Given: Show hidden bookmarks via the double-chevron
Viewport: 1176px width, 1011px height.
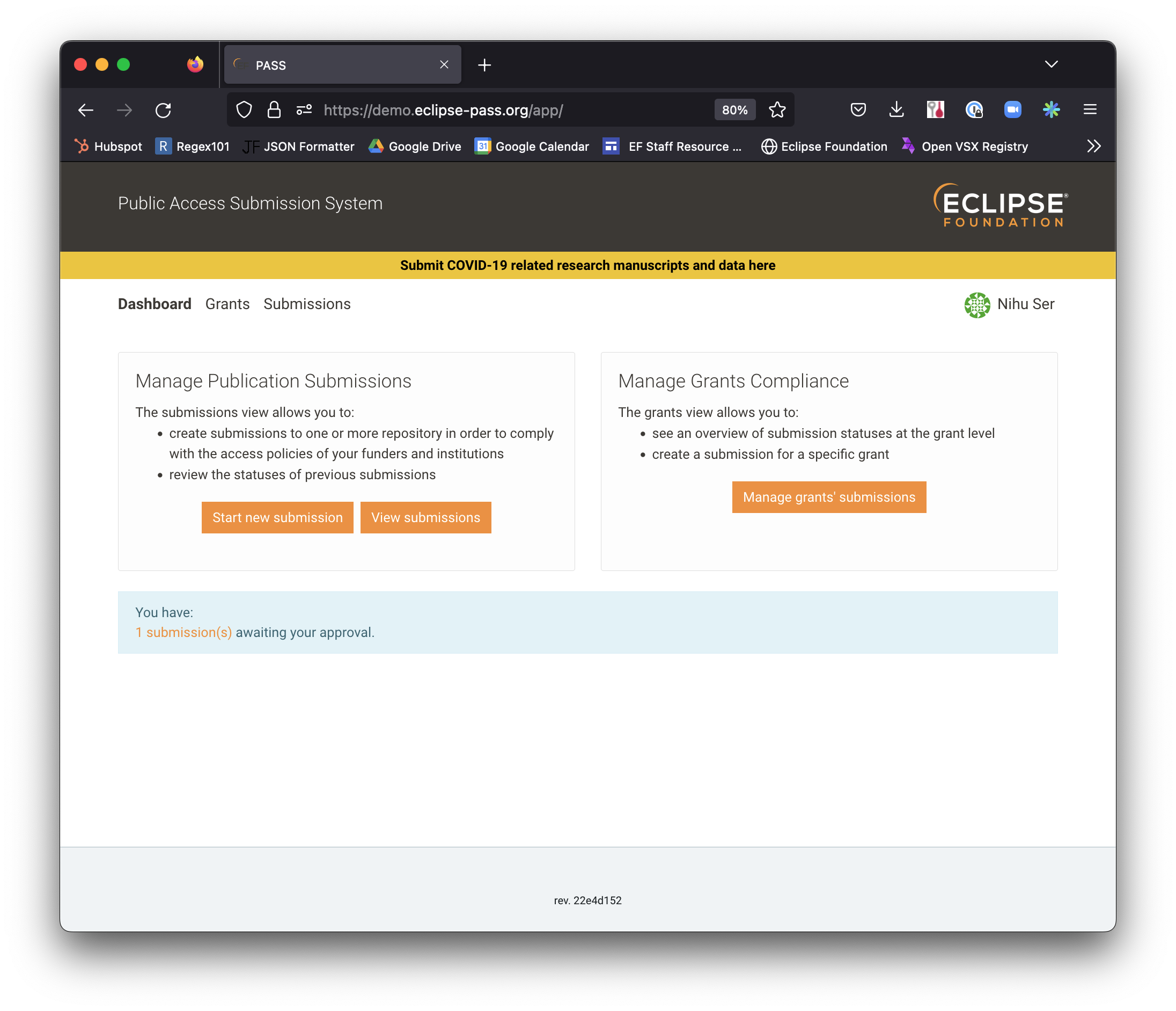Looking at the screenshot, I should coord(1093,146).
